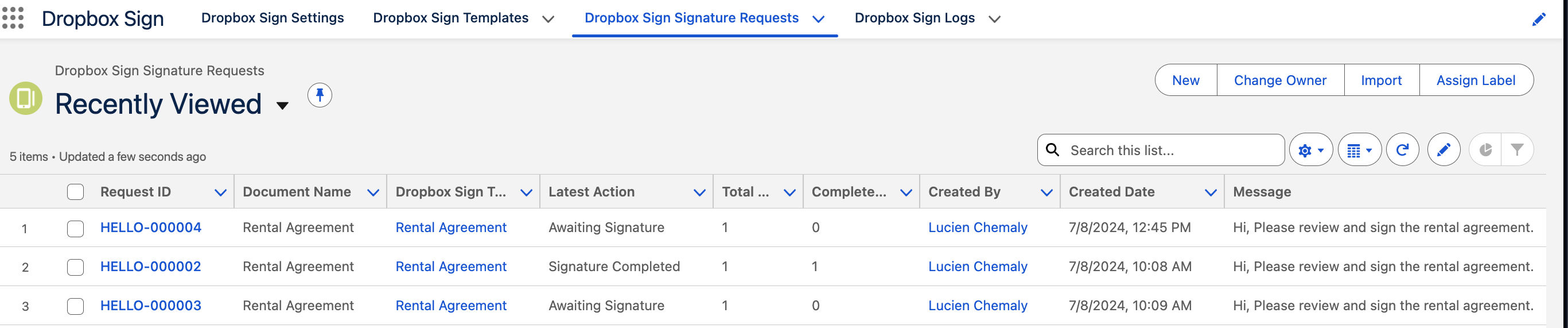This screenshot has height=328, width=1568.
Task: Open Document Name column actions chevron
Action: click(373, 192)
